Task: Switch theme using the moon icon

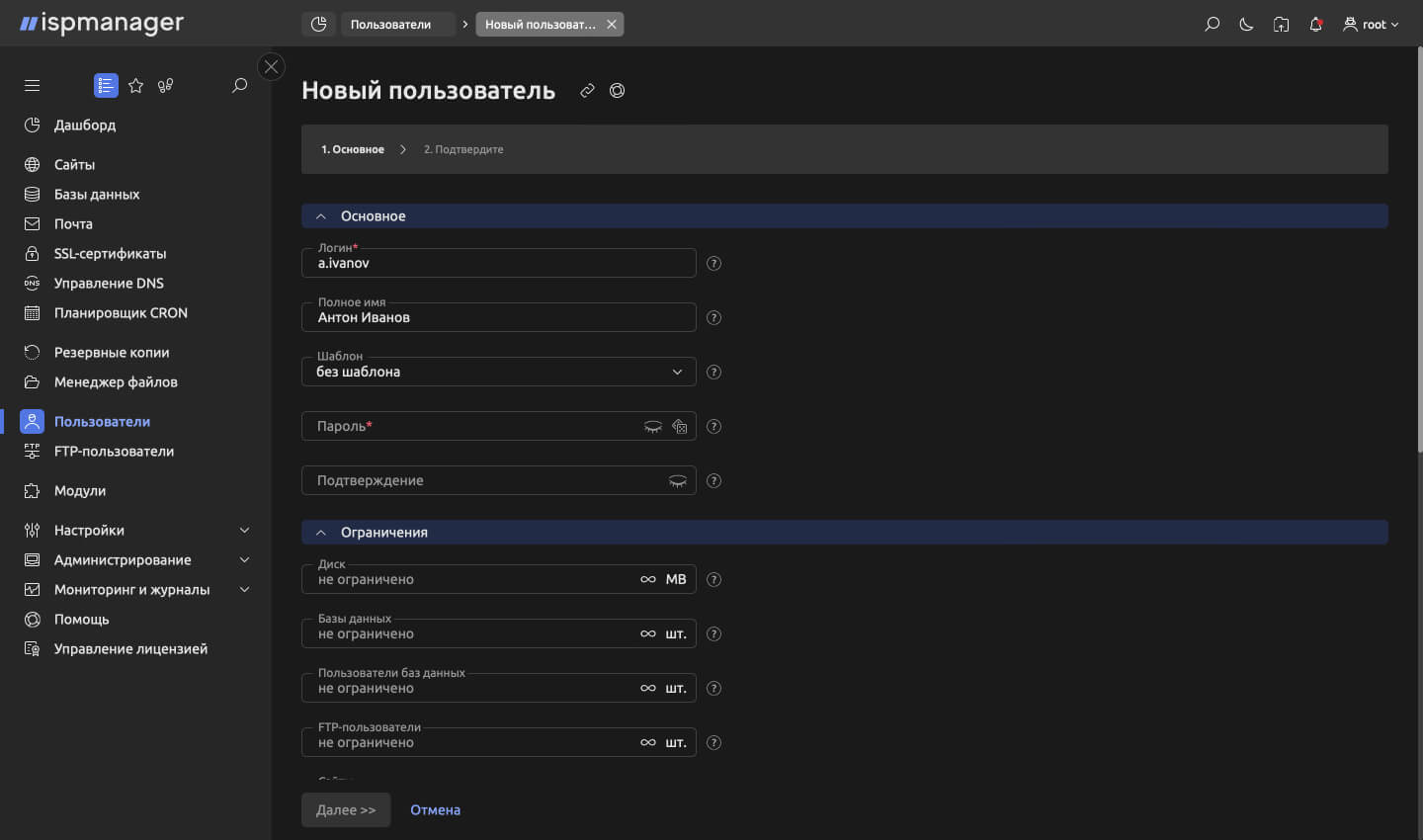Action: pyautogui.click(x=1246, y=24)
